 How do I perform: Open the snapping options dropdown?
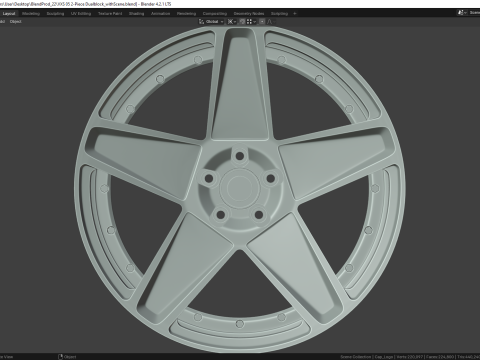251,22
